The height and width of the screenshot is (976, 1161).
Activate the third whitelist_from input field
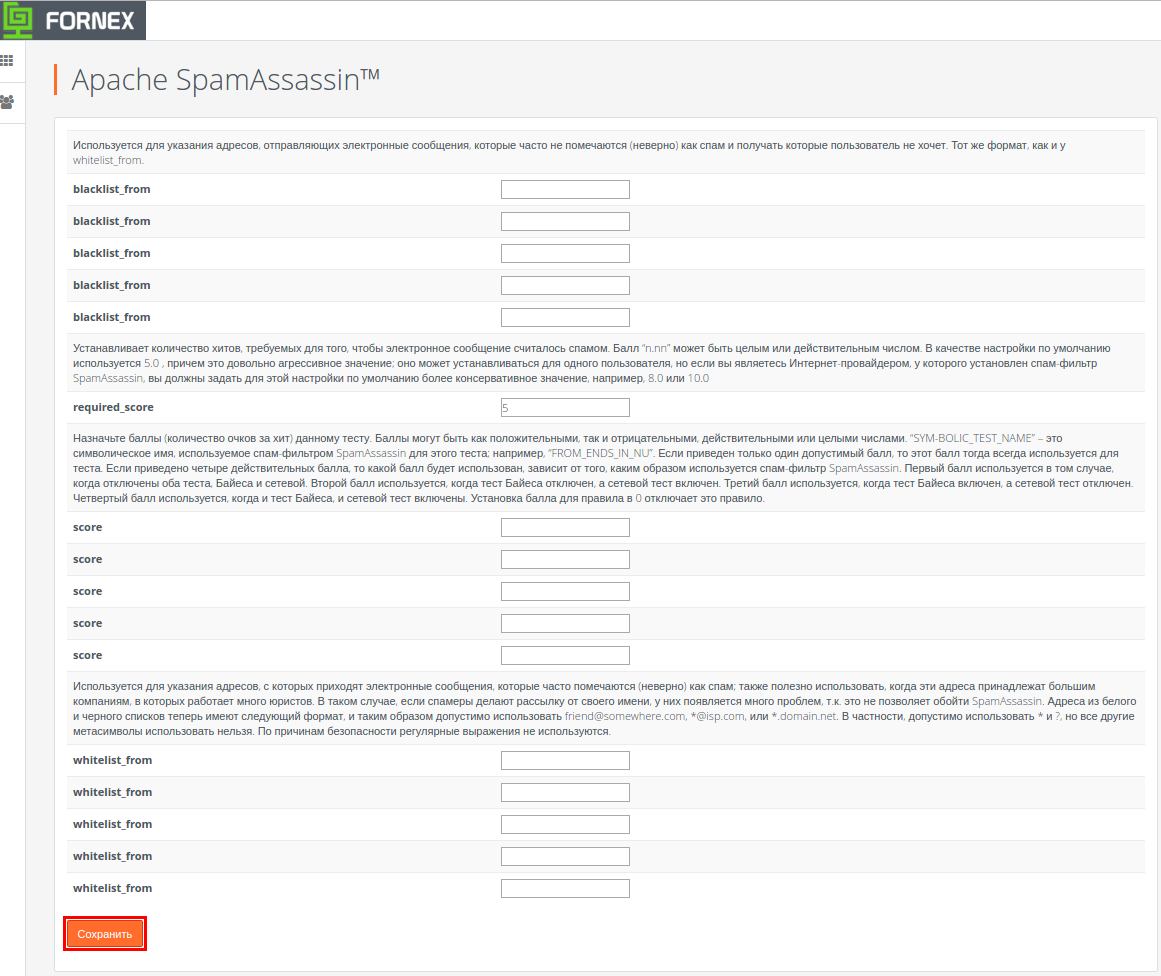(x=565, y=824)
